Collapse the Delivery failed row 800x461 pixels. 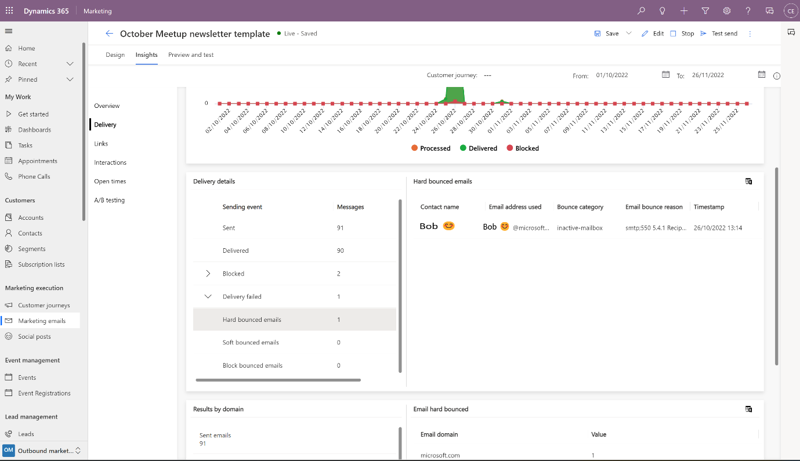coord(208,296)
